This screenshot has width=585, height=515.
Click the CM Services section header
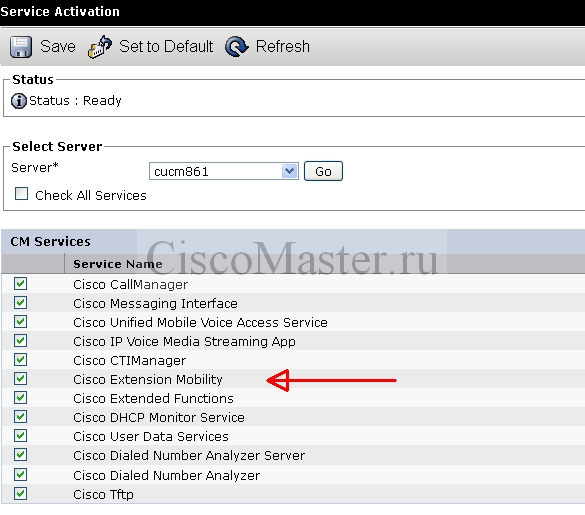click(x=50, y=242)
